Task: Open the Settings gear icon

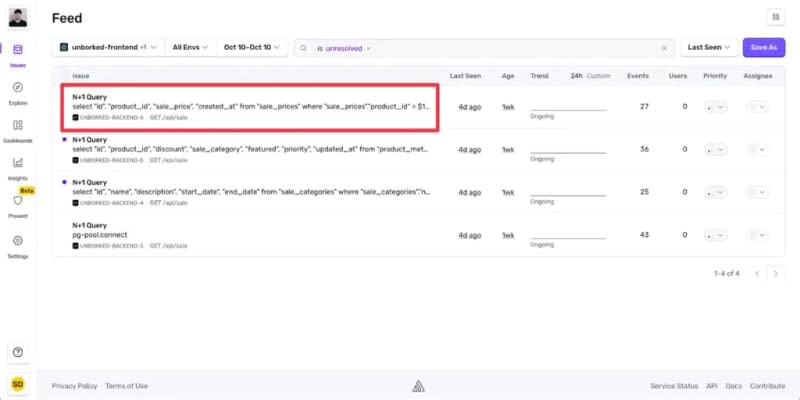Action: point(18,241)
